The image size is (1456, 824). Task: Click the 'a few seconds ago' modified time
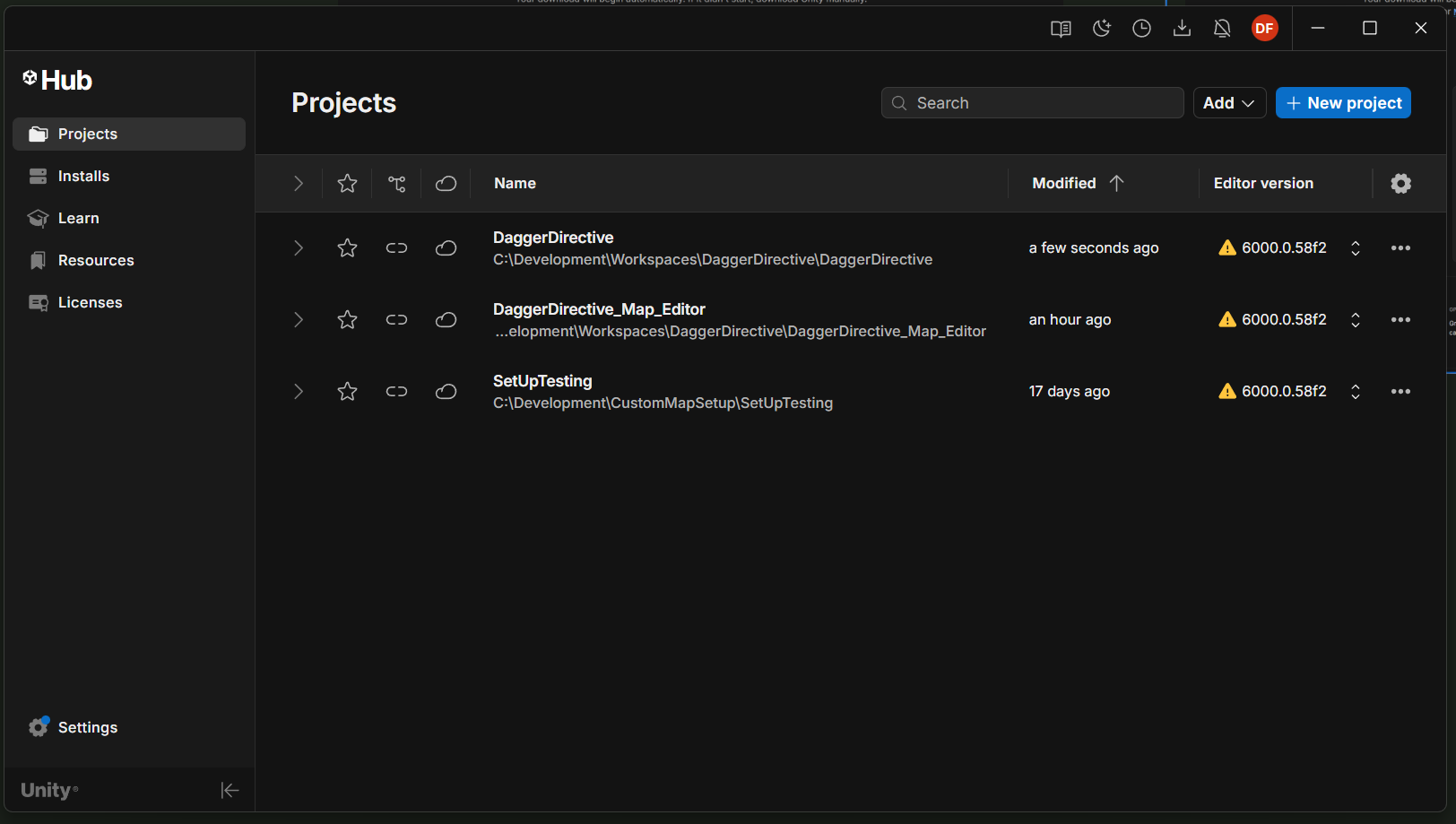pyautogui.click(x=1094, y=248)
